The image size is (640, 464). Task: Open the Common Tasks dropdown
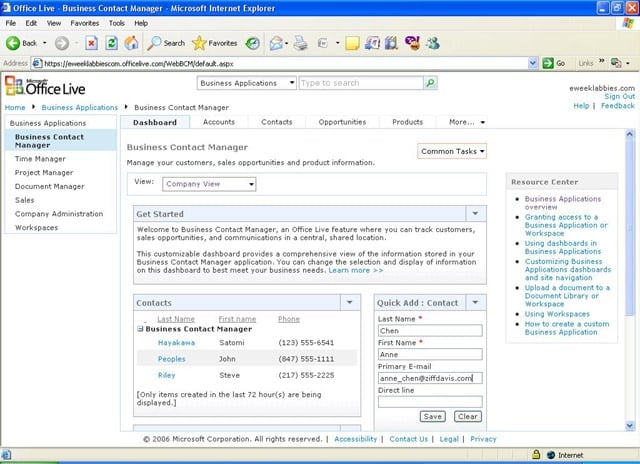[x=452, y=151]
